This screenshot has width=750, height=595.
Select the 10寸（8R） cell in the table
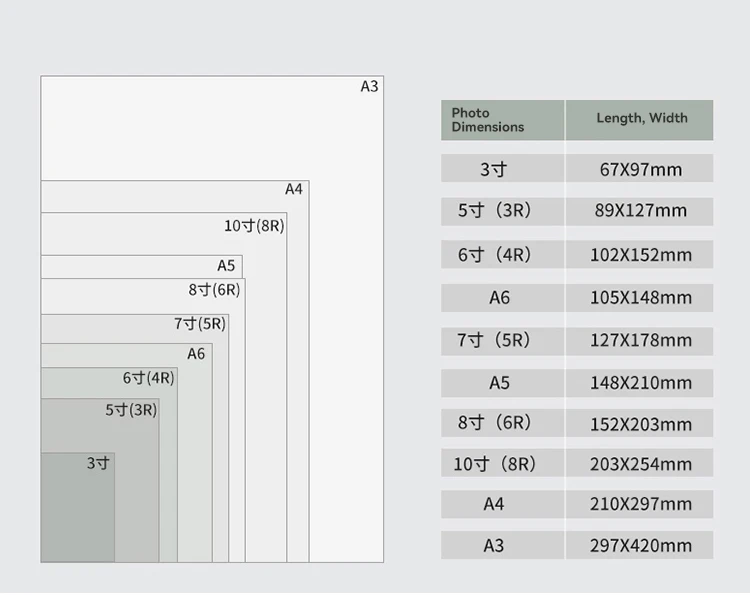pyautogui.click(x=503, y=463)
